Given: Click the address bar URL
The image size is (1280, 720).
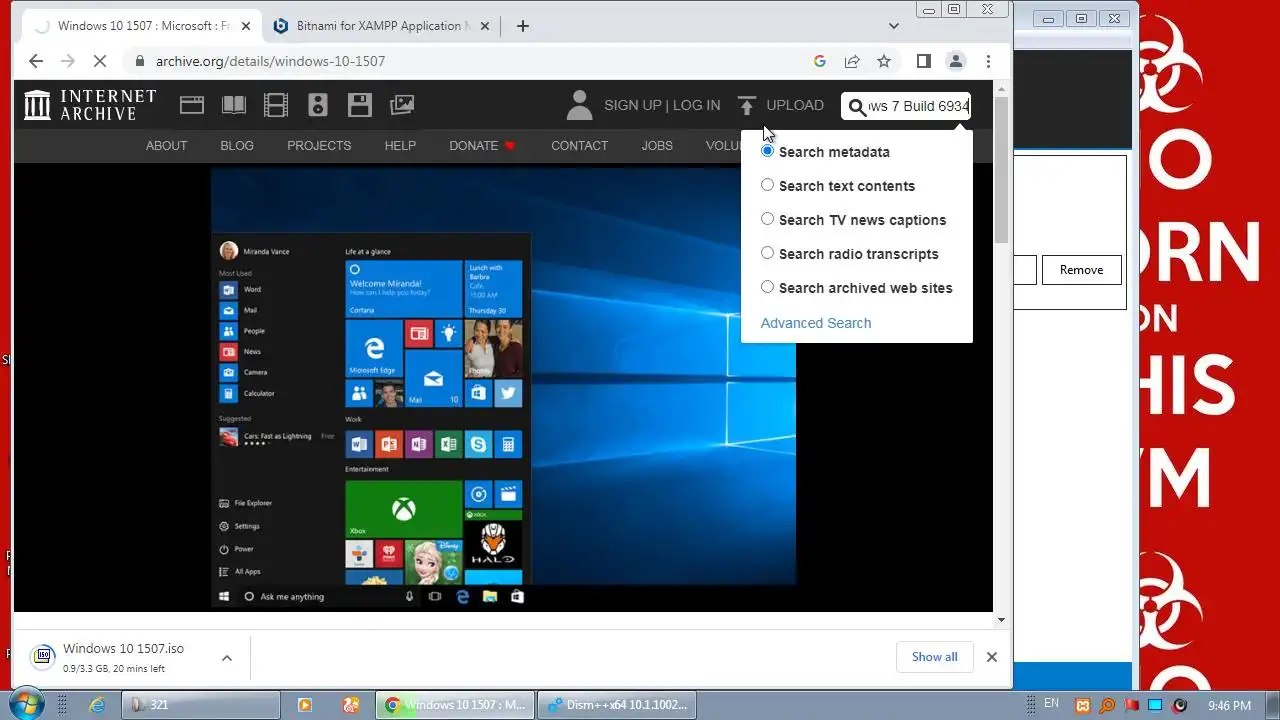Looking at the screenshot, I should coord(270,61).
